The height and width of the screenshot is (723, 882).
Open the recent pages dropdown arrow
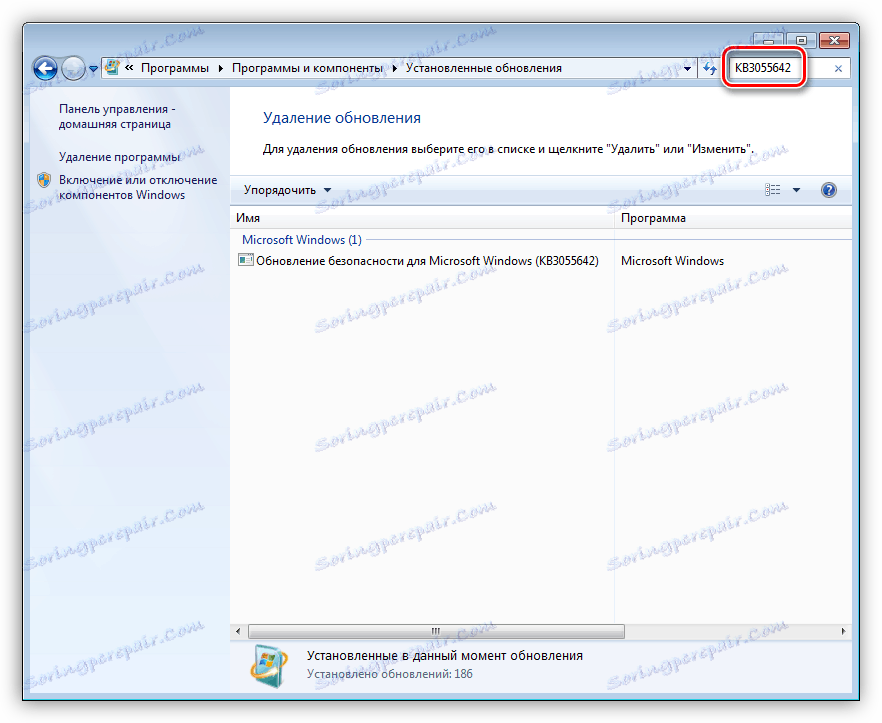[x=93, y=69]
